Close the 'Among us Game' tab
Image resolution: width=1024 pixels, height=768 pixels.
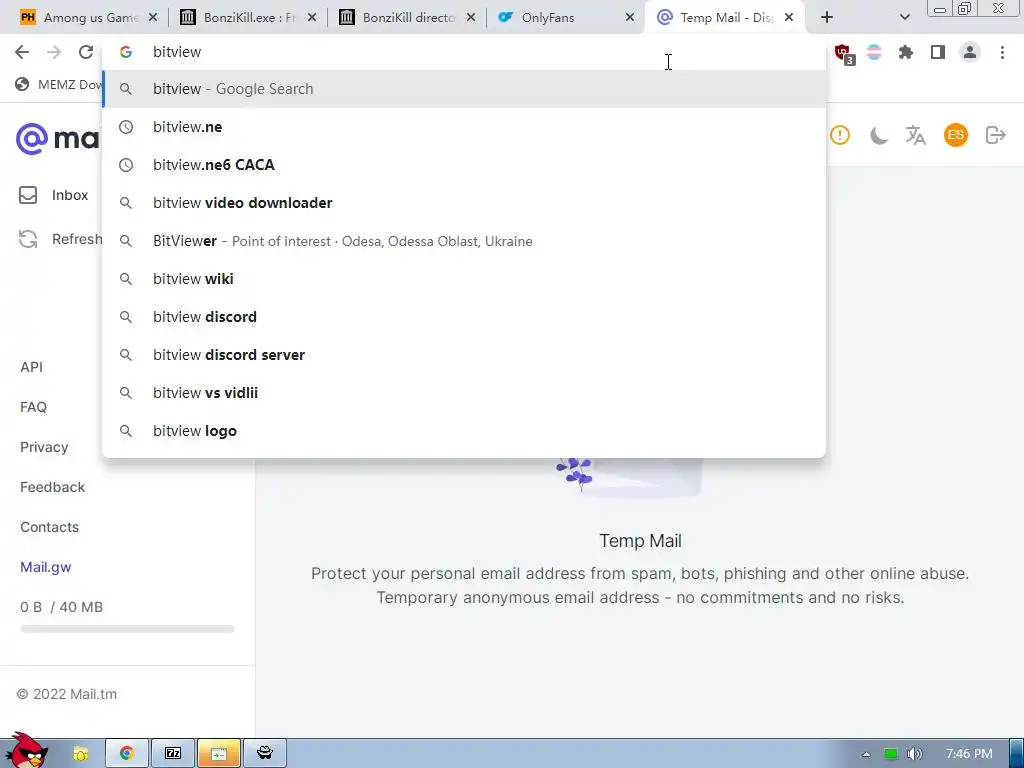click(x=153, y=18)
